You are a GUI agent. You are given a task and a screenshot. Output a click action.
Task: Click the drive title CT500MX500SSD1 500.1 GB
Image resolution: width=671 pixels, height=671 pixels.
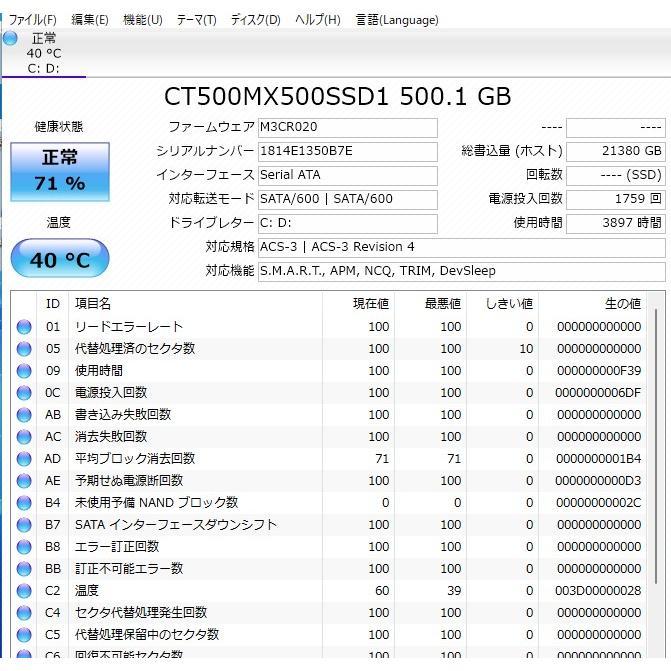[337, 97]
